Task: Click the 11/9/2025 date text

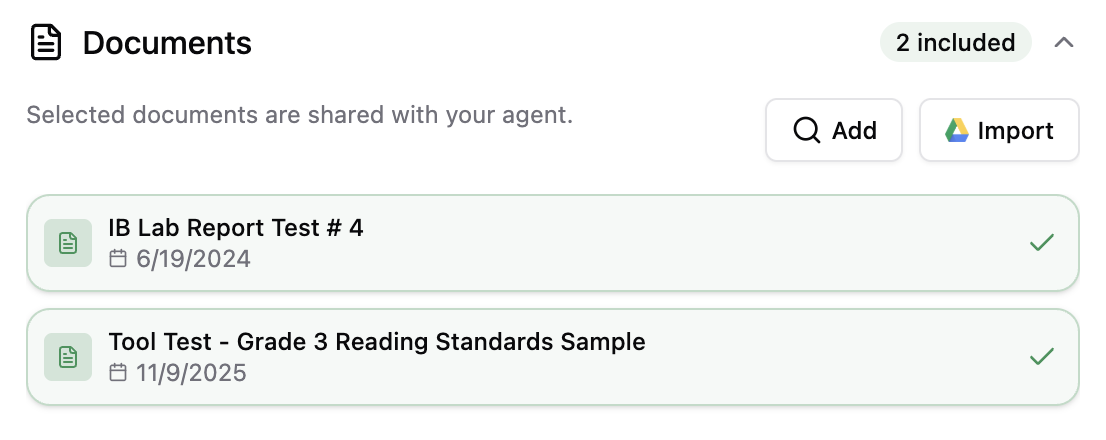Action: 191,373
